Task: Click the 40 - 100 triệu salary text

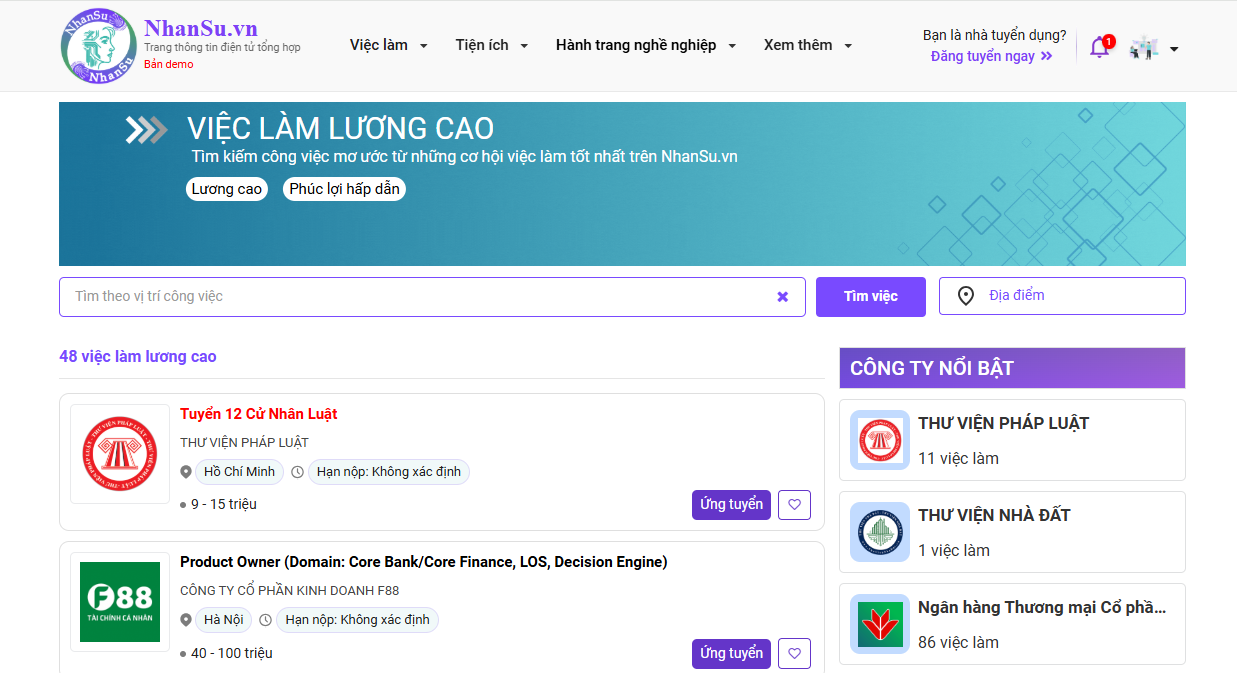Action: point(232,653)
